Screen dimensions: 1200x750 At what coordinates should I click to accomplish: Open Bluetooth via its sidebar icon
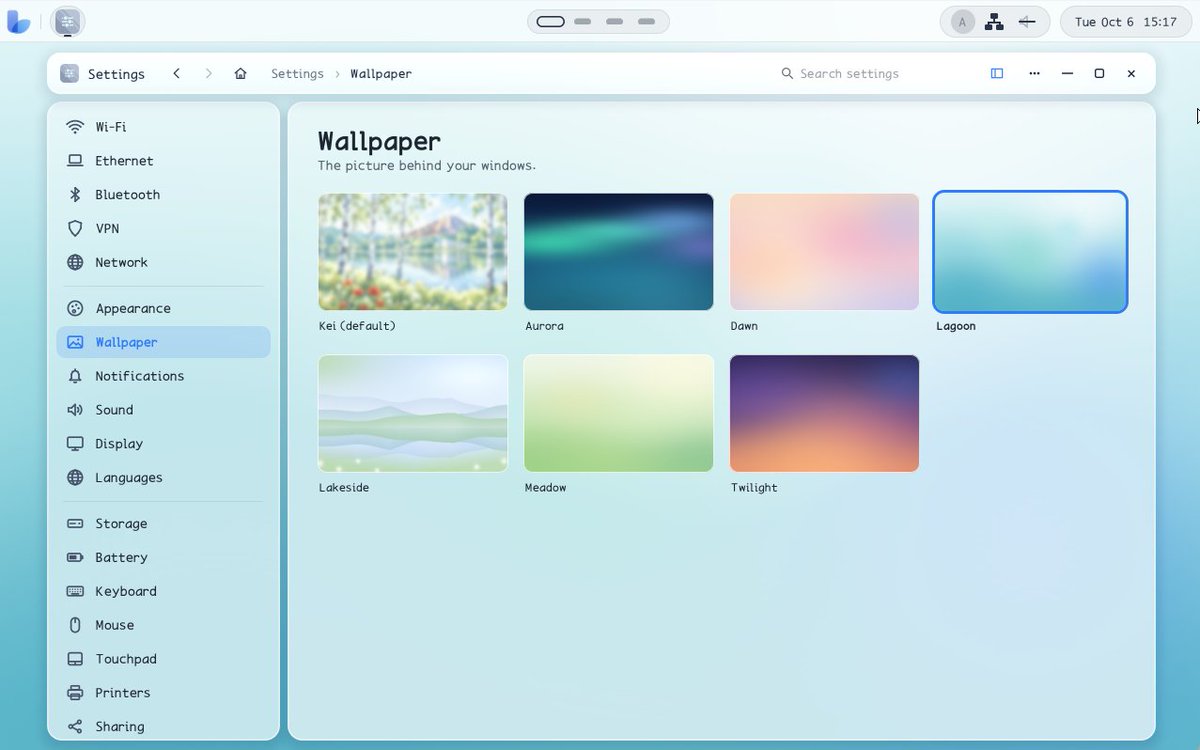(75, 195)
